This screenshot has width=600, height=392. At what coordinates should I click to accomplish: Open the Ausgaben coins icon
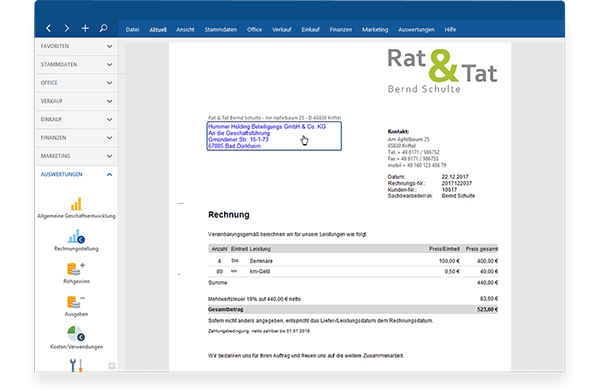(76, 302)
